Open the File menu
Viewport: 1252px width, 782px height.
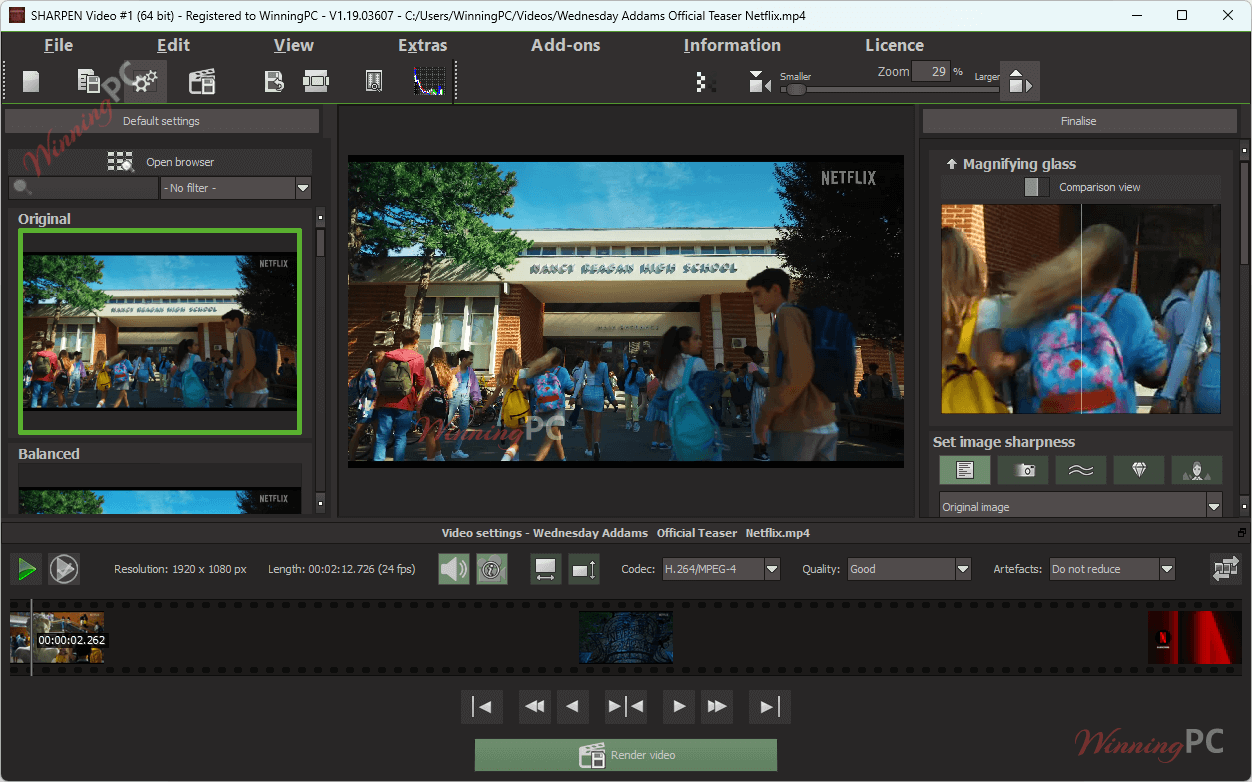[x=59, y=45]
